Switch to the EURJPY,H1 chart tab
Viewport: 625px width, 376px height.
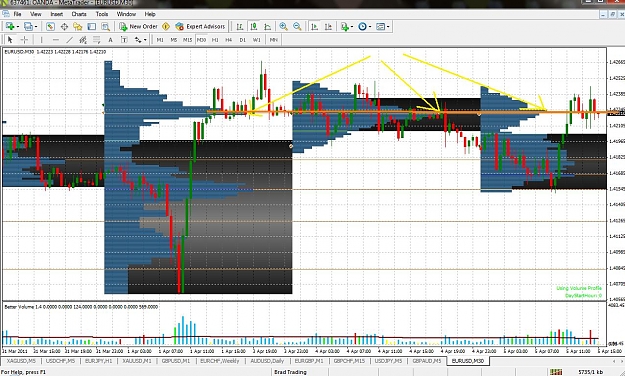click(x=98, y=361)
